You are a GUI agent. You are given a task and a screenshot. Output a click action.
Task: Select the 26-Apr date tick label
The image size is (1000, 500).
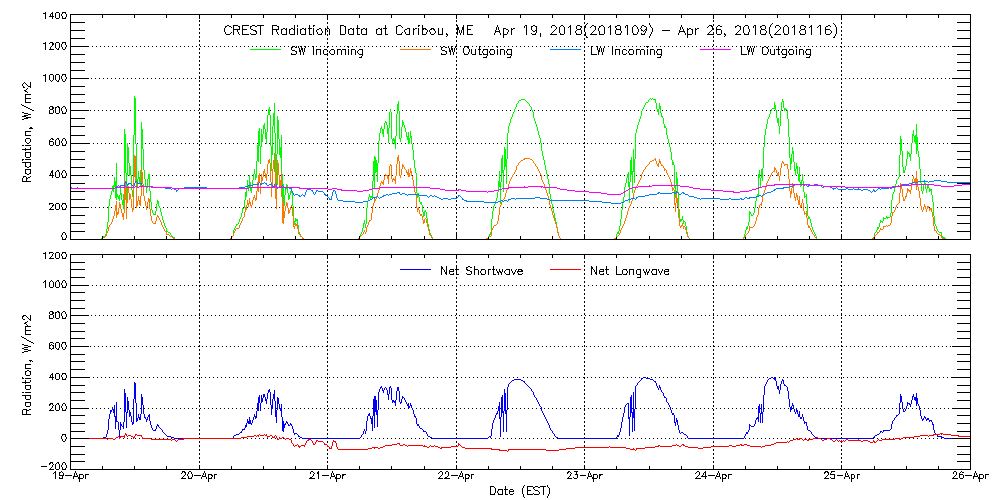point(968,477)
